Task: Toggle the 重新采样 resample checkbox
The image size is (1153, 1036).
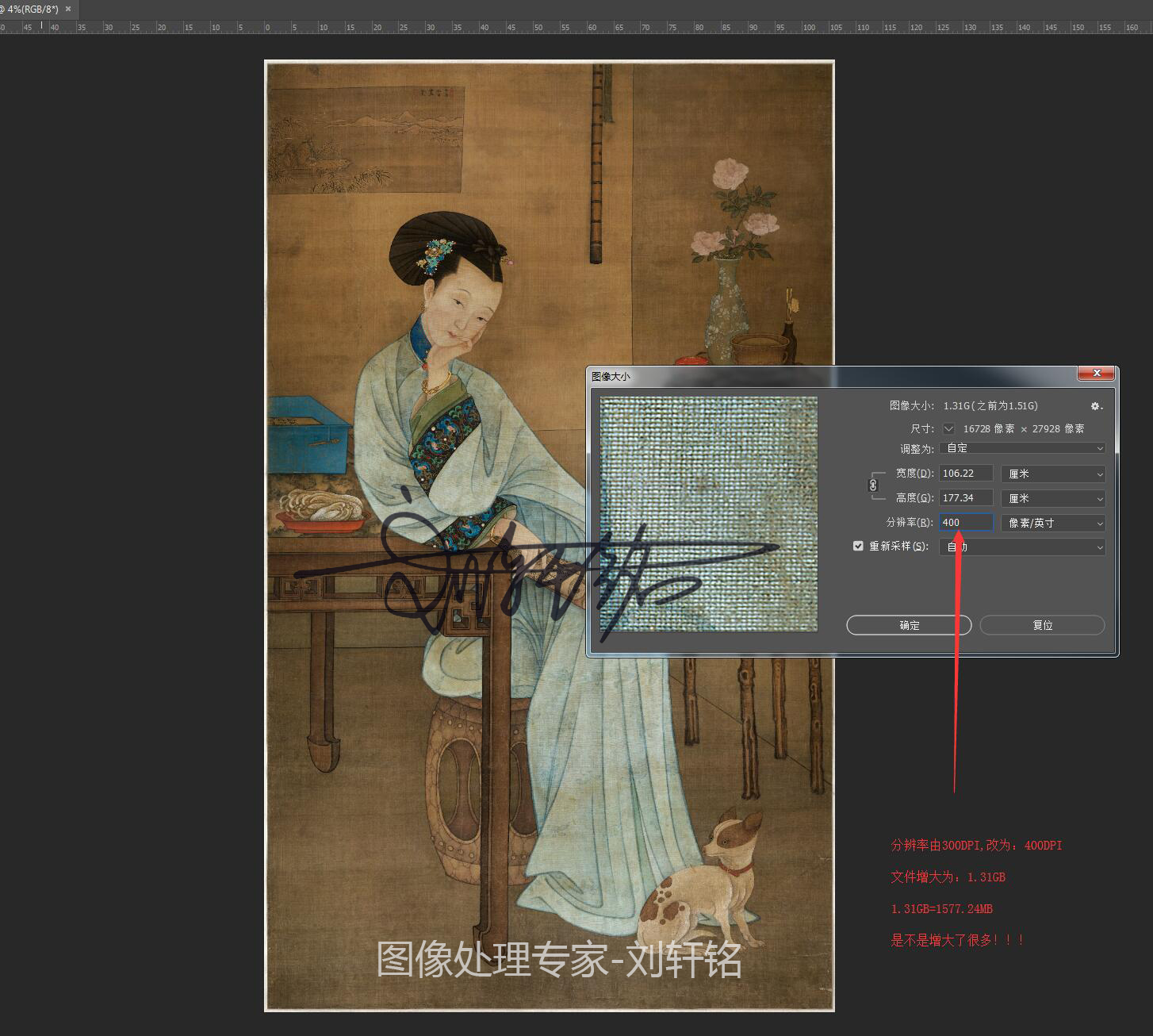Action: tap(858, 546)
